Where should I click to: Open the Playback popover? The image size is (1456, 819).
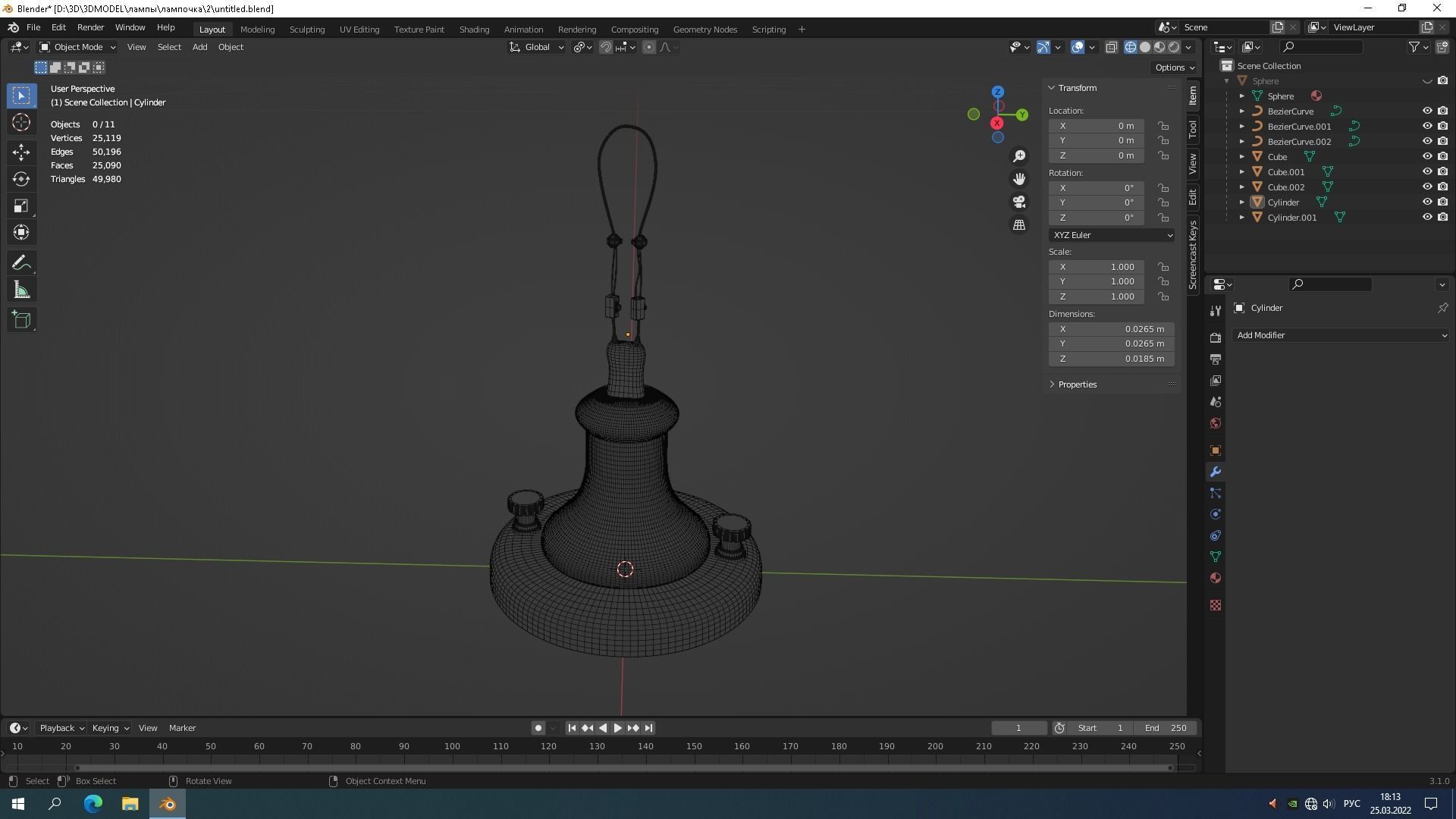61,728
